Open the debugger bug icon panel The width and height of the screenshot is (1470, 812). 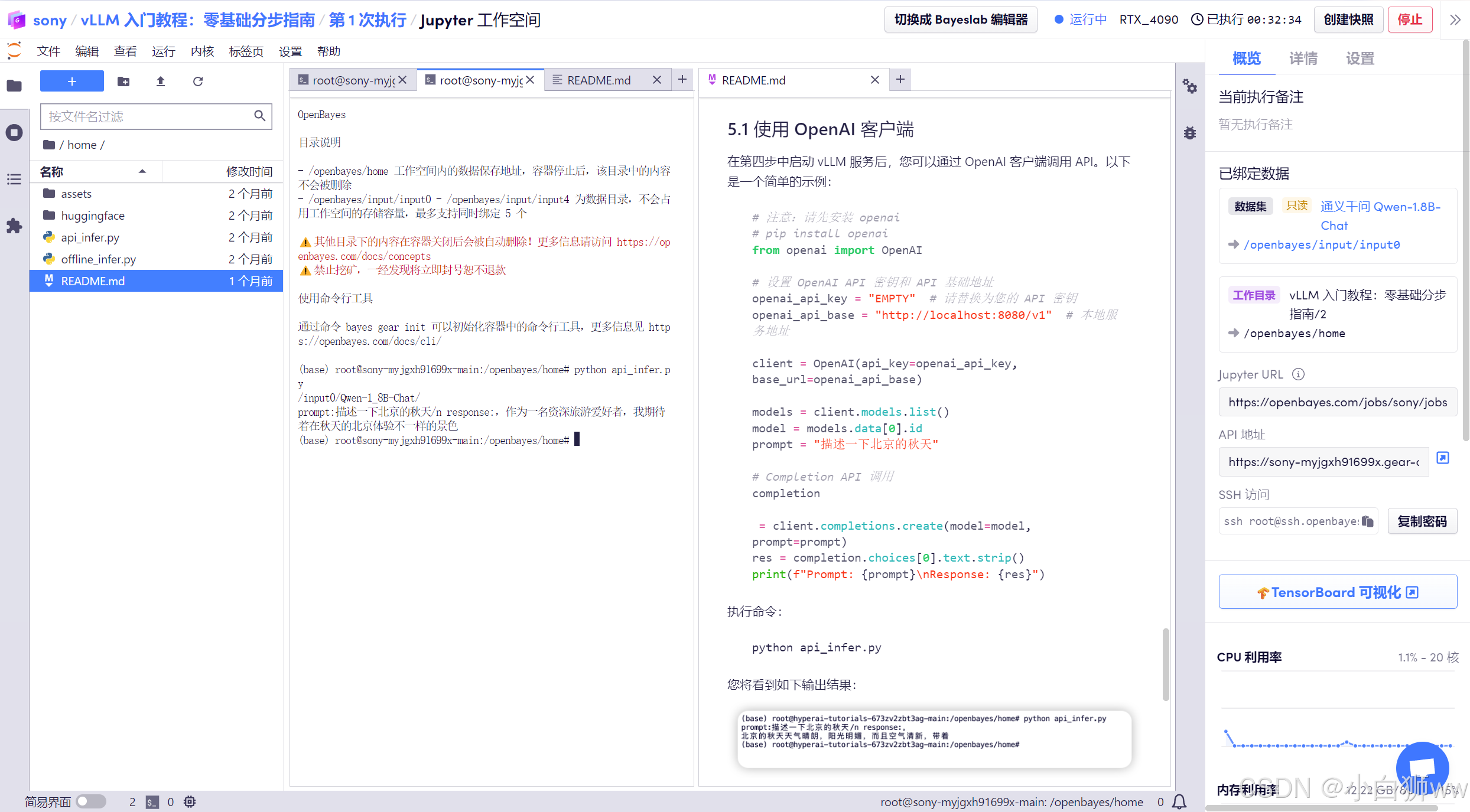coord(1189,133)
